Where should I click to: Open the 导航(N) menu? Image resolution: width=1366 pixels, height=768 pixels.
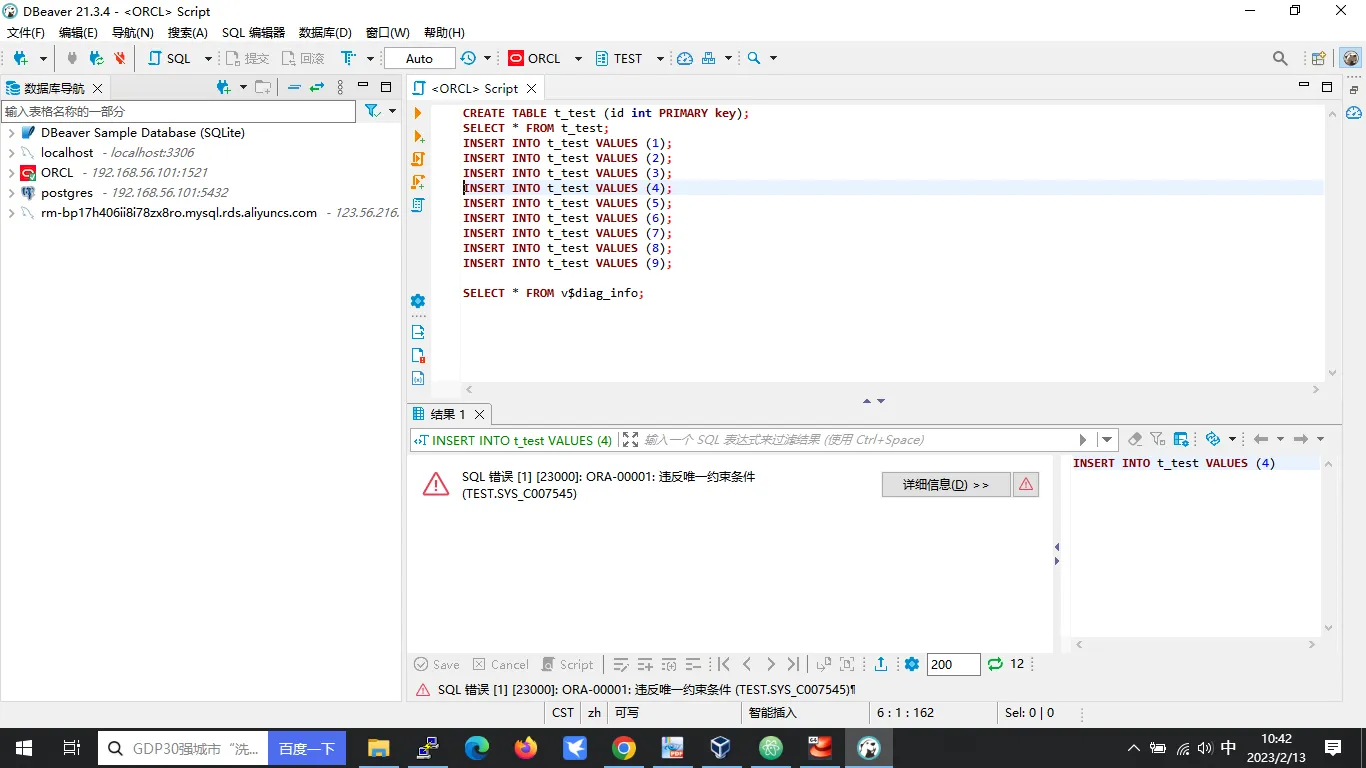[x=132, y=33]
